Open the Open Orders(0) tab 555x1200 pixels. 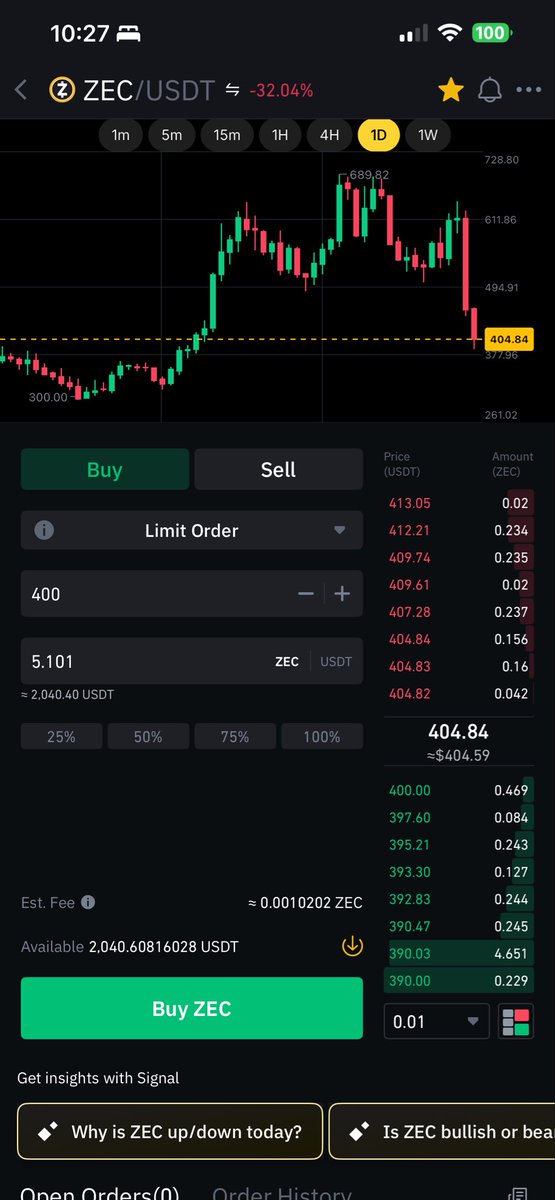pyautogui.click(x=99, y=1191)
